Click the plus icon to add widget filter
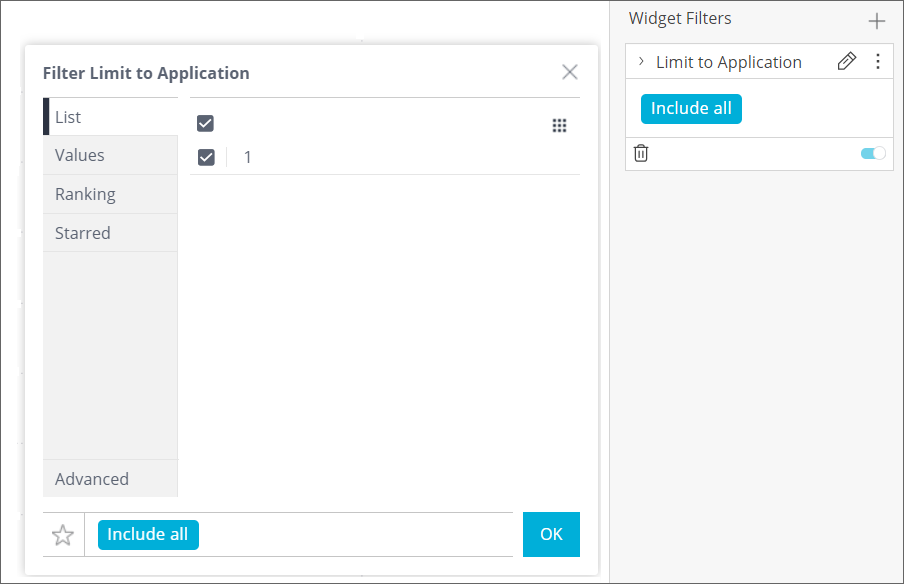This screenshot has height=584, width=904. (877, 21)
